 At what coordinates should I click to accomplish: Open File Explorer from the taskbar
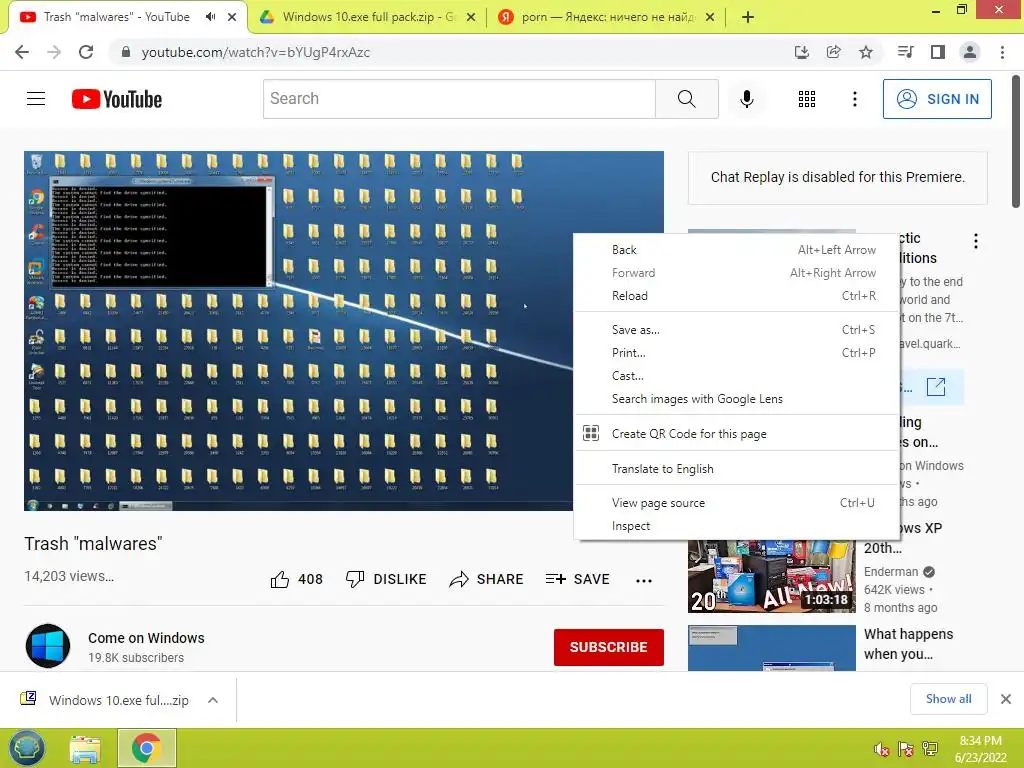click(x=85, y=749)
